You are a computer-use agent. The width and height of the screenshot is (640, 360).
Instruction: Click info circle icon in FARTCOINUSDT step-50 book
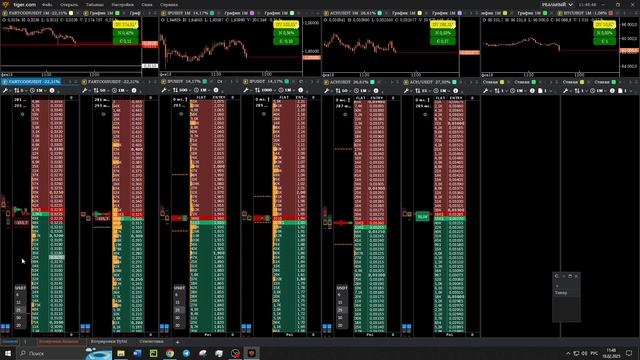[134, 90]
